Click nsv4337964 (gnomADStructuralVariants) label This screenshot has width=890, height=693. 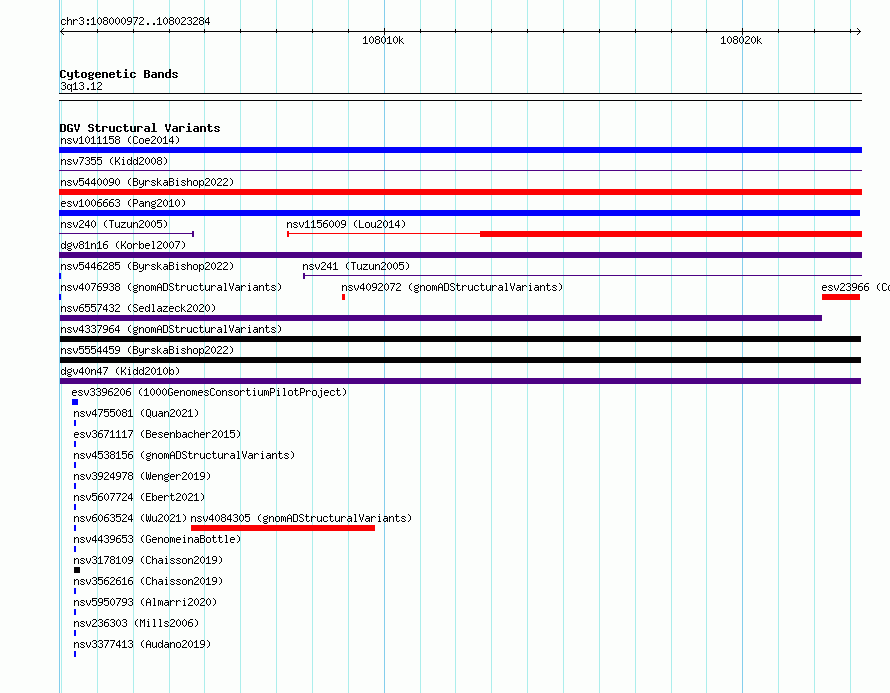coord(171,329)
